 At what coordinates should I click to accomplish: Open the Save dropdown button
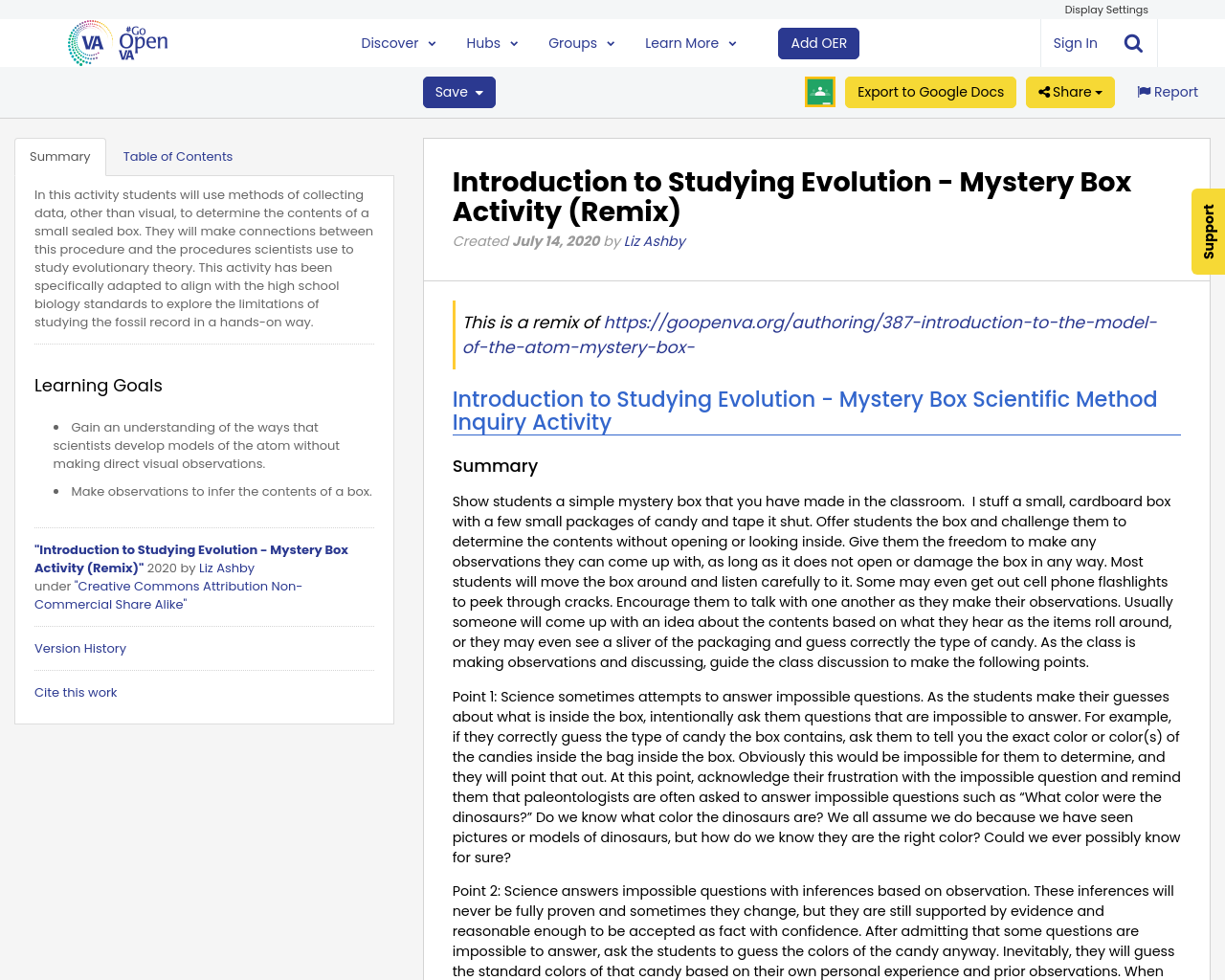[459, 92]
